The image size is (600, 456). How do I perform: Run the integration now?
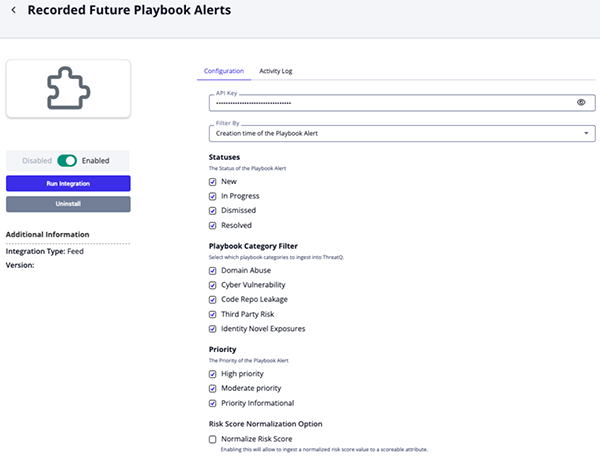click(68, 184)
